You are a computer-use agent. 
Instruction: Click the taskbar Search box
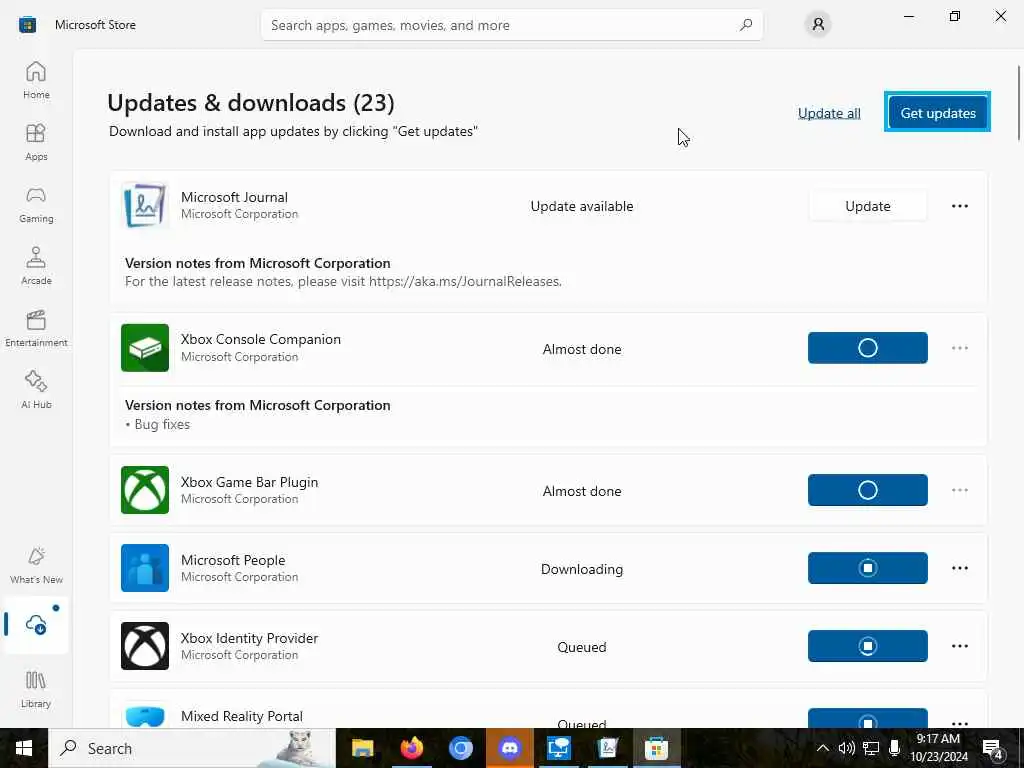click(192, 748)
